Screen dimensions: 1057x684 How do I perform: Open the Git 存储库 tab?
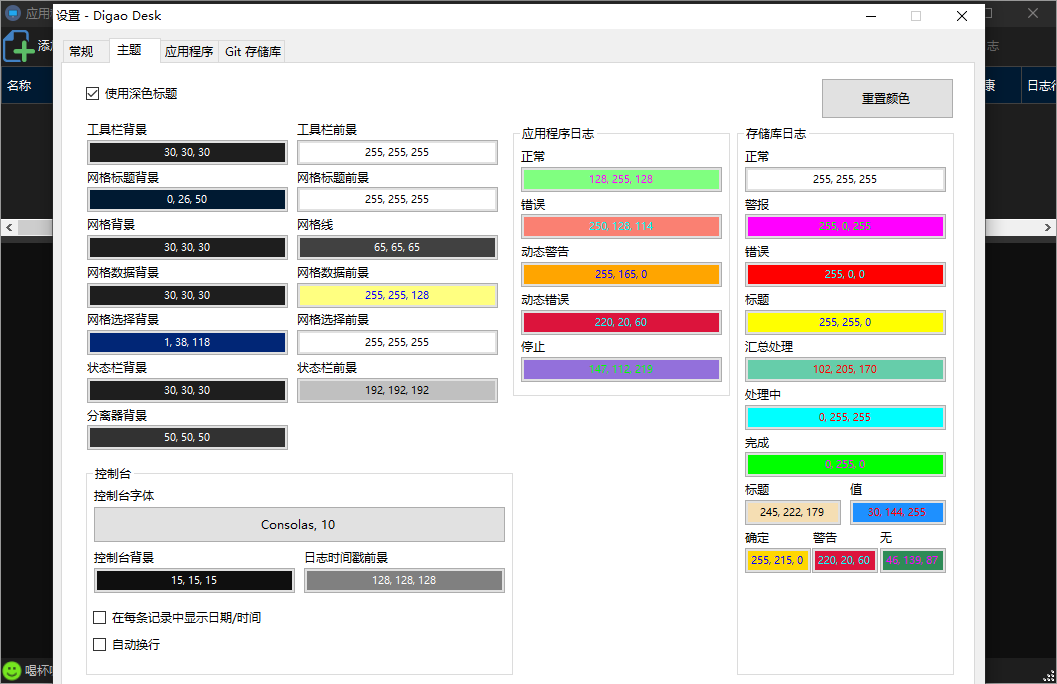point(253,51)
